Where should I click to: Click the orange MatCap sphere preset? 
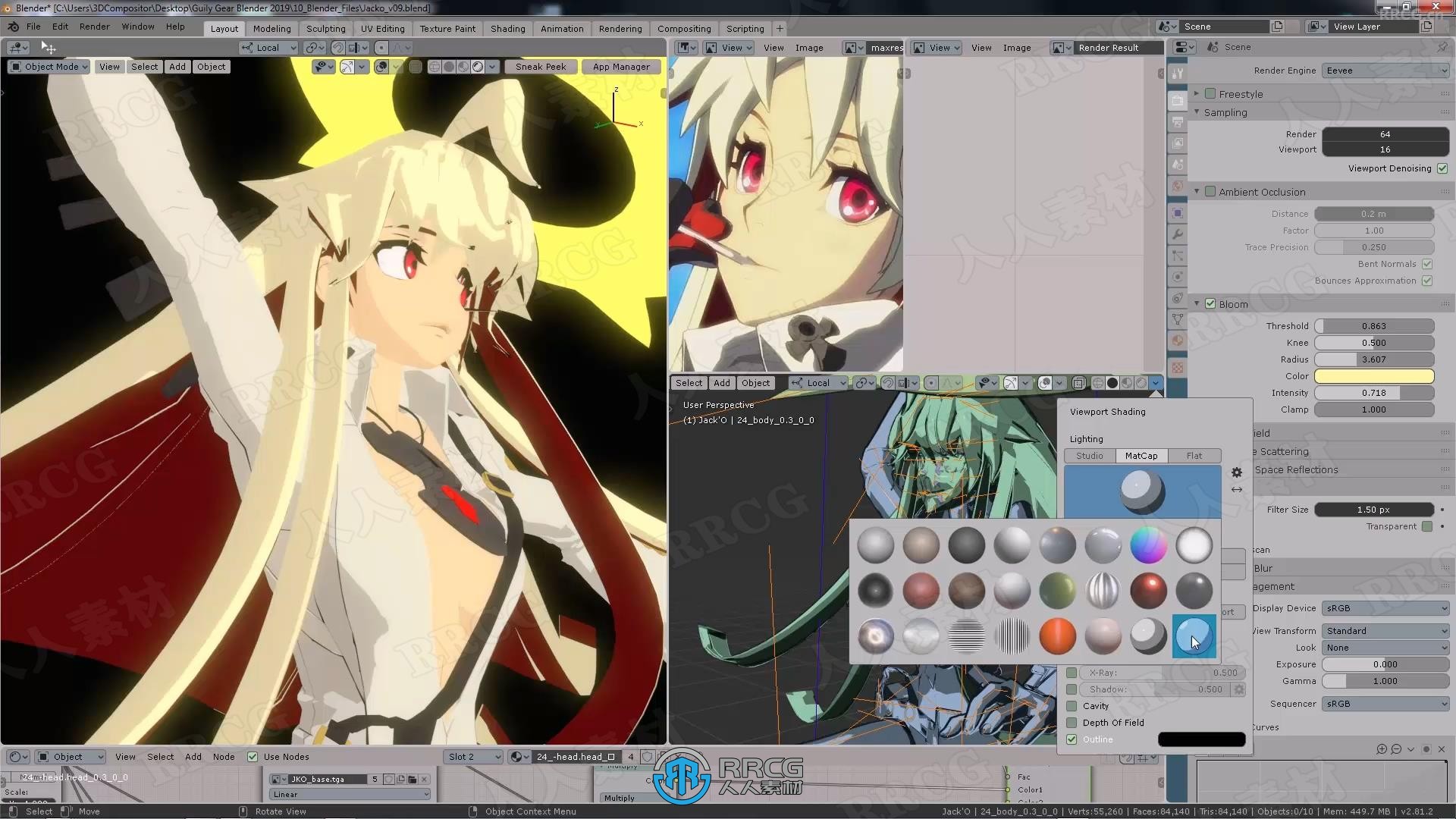[x=1057, y=635]
